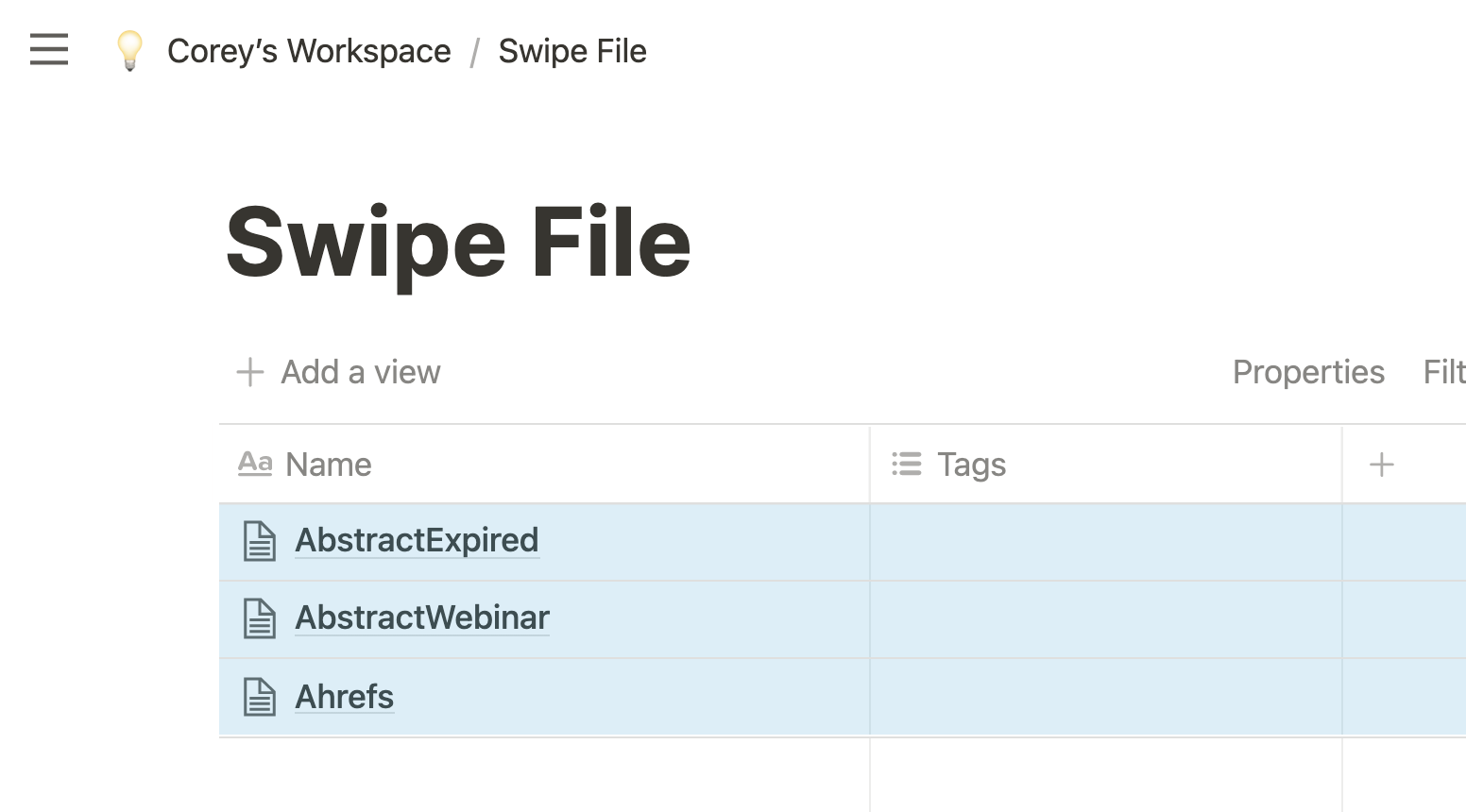
Task: Click the document icon beside AbstractExpired
Action: point(259,541)
